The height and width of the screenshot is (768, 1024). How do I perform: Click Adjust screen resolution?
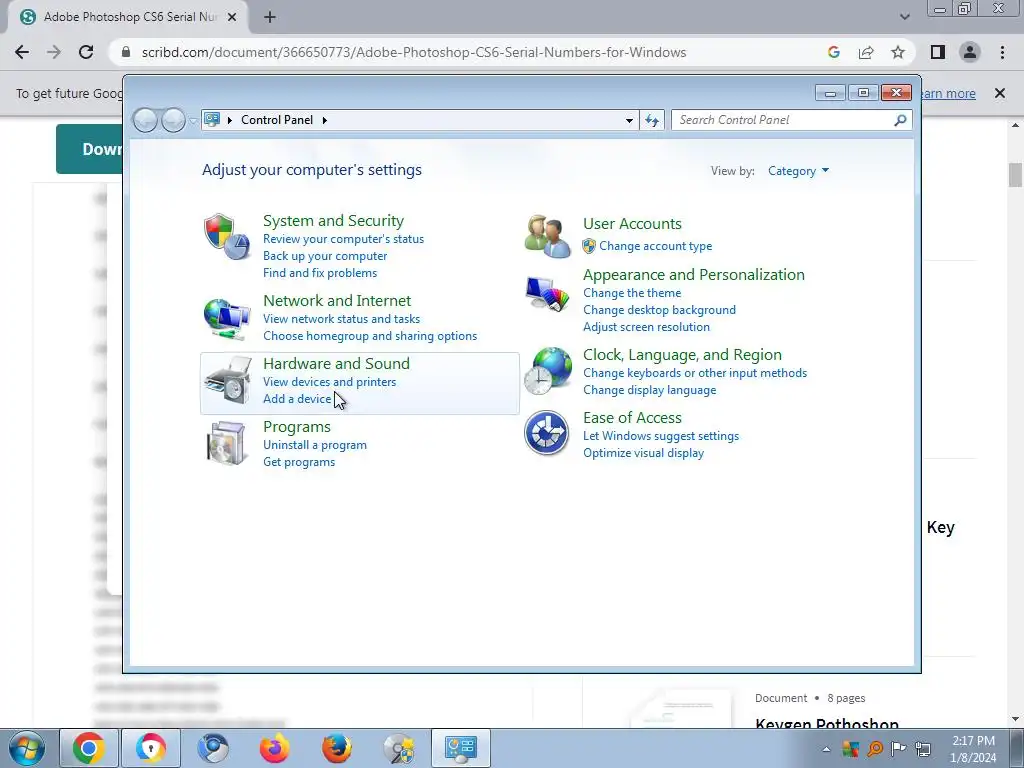[x=647, y=327]
